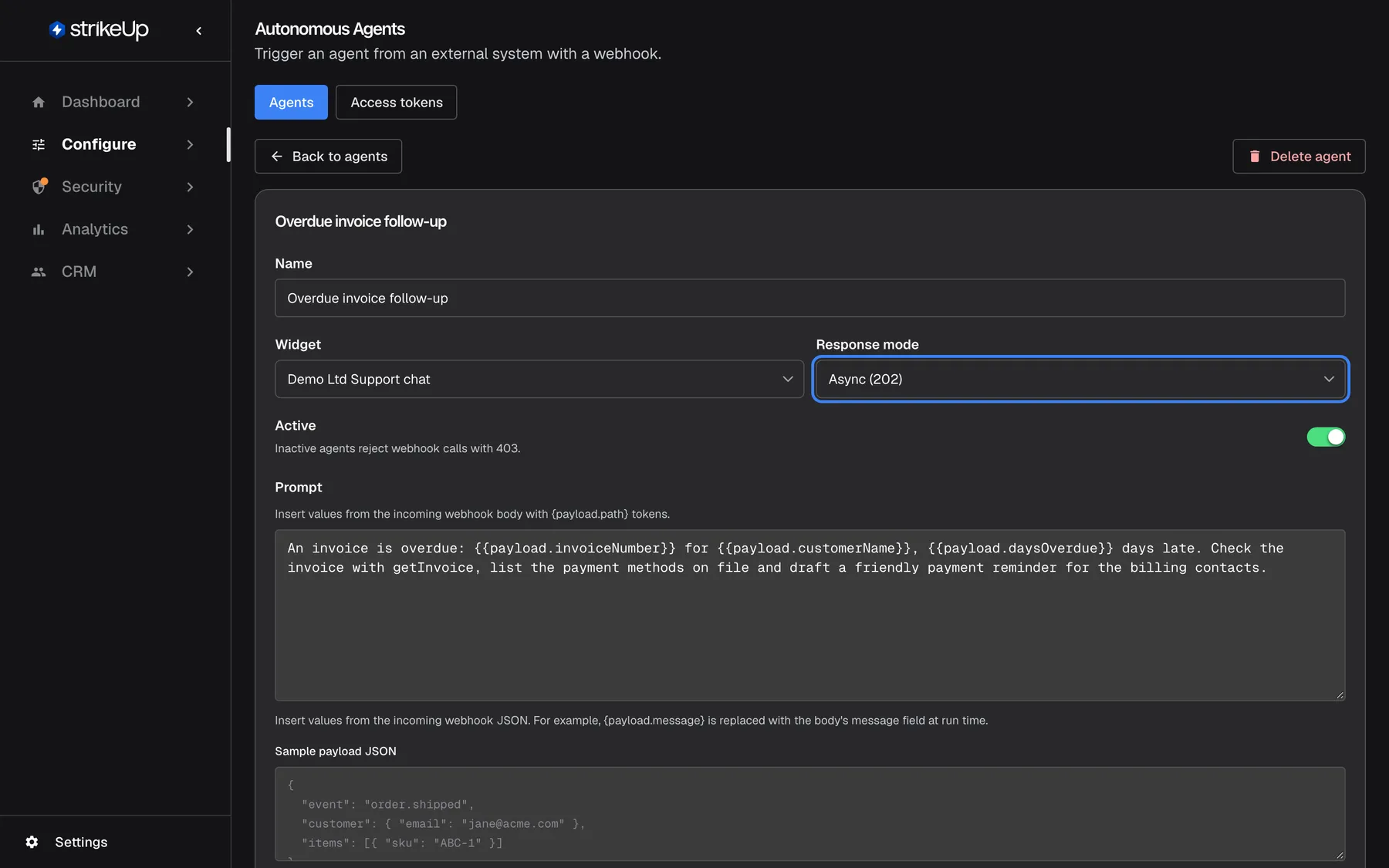Expand the Security menu chevron
The height and width of the screenshot is (868, 1389).
[x=190, y=187]
